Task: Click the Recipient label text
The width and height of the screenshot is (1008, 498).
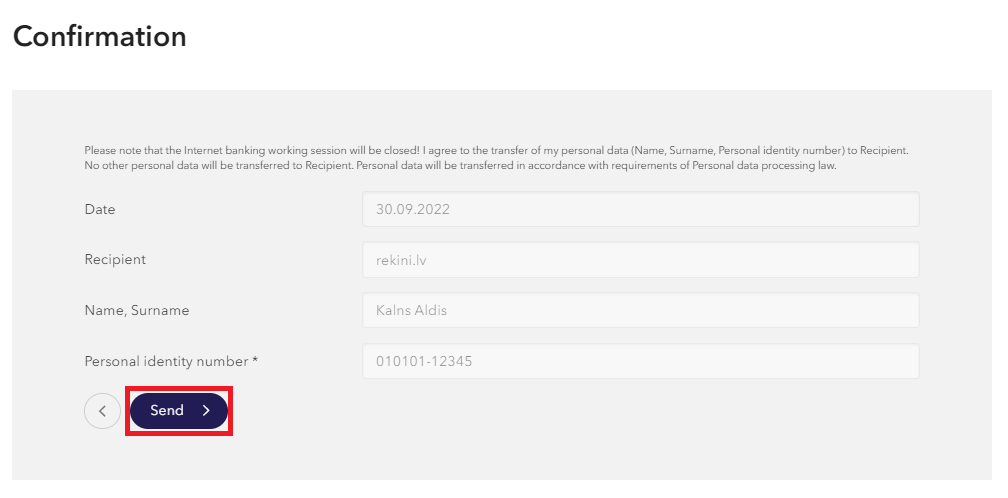Action: 115,260
